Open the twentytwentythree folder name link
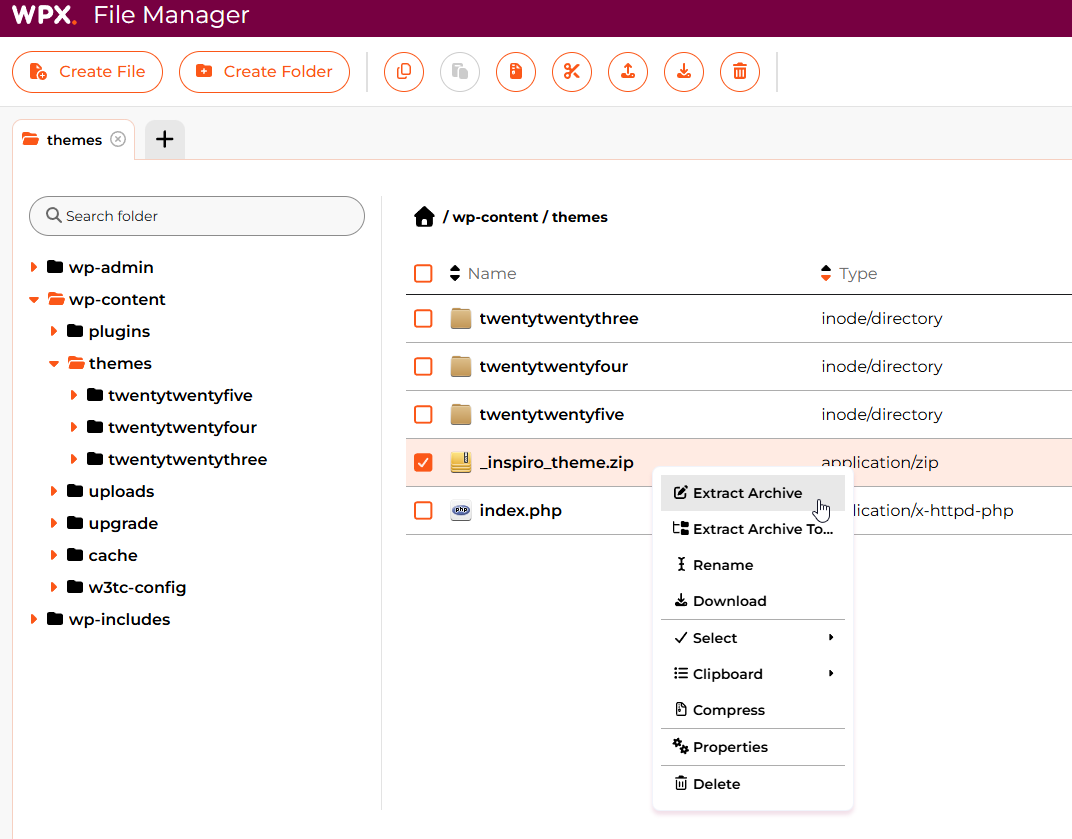1072x839 pixels. coord(559,319)
